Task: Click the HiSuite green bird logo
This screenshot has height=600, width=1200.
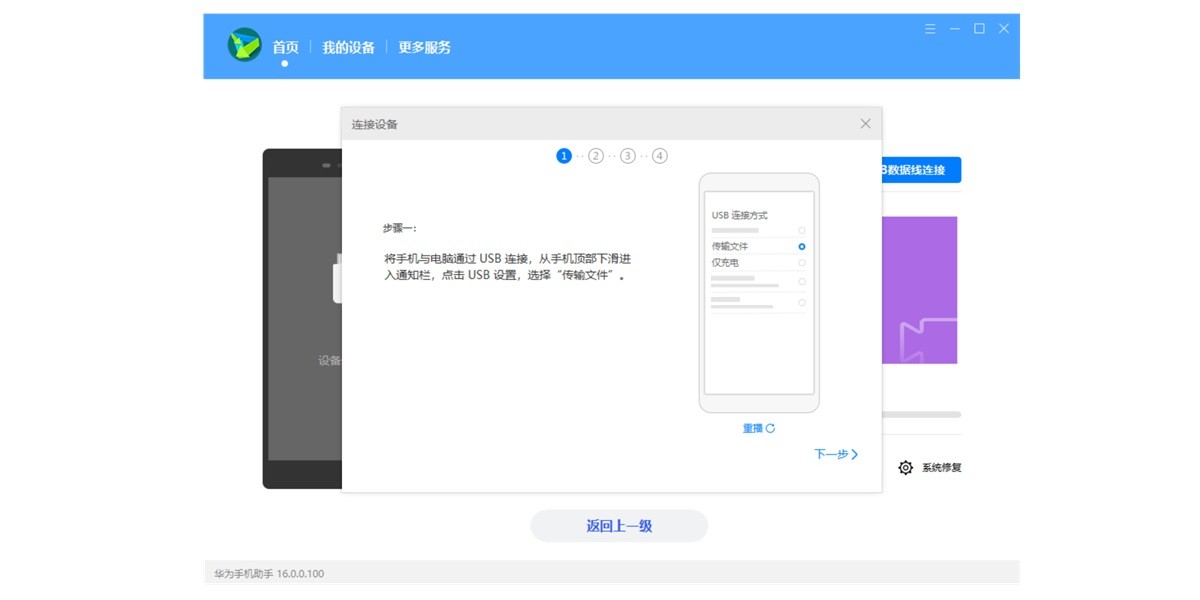Action: 243,46
